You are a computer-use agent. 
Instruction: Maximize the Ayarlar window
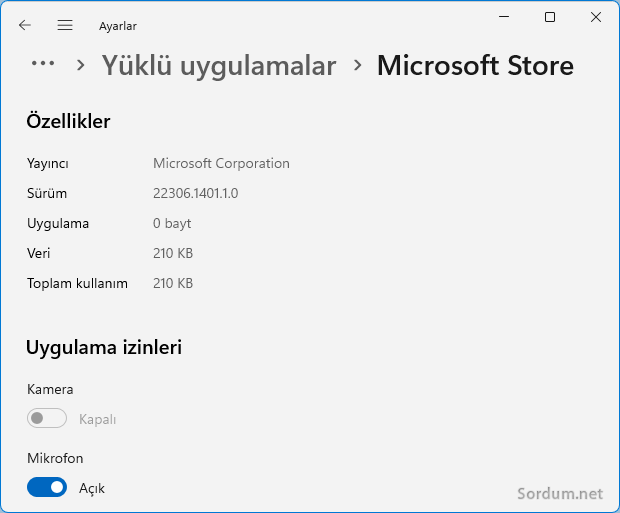550,17
